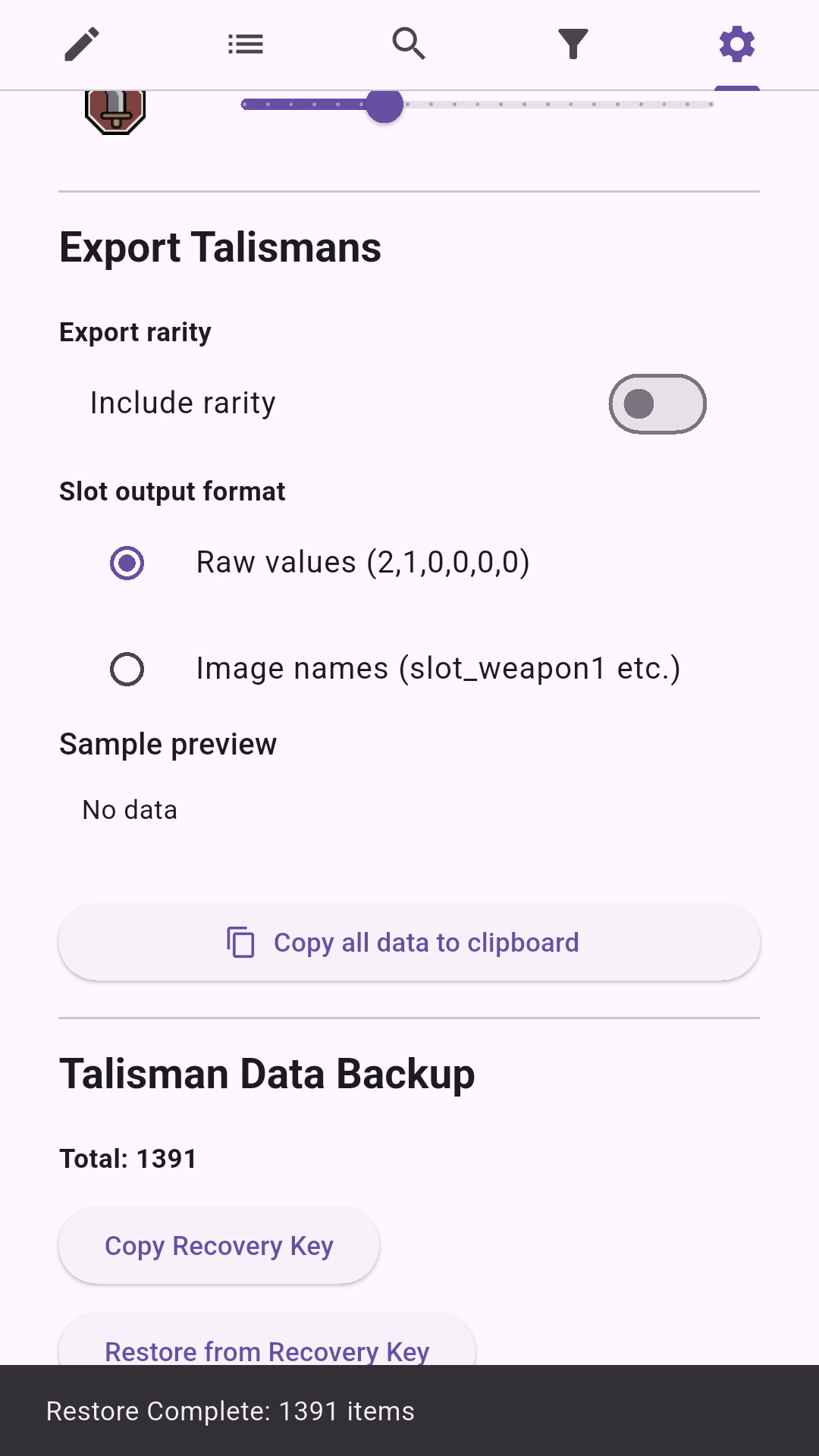Click the Include rarity label text
The width and height of the screenshot is (819, 1456).
coord(183,403)
